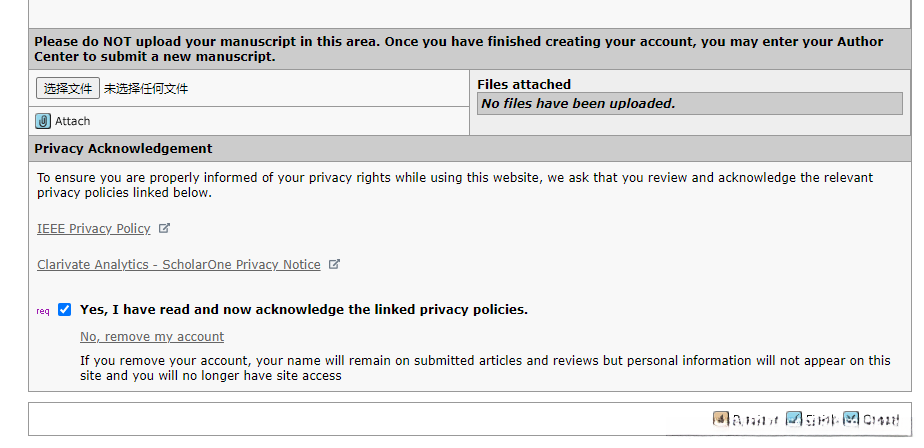Viewport: 924px width, 448px height.
Task: Click the Finish checkmark icon
Action: 794,420
